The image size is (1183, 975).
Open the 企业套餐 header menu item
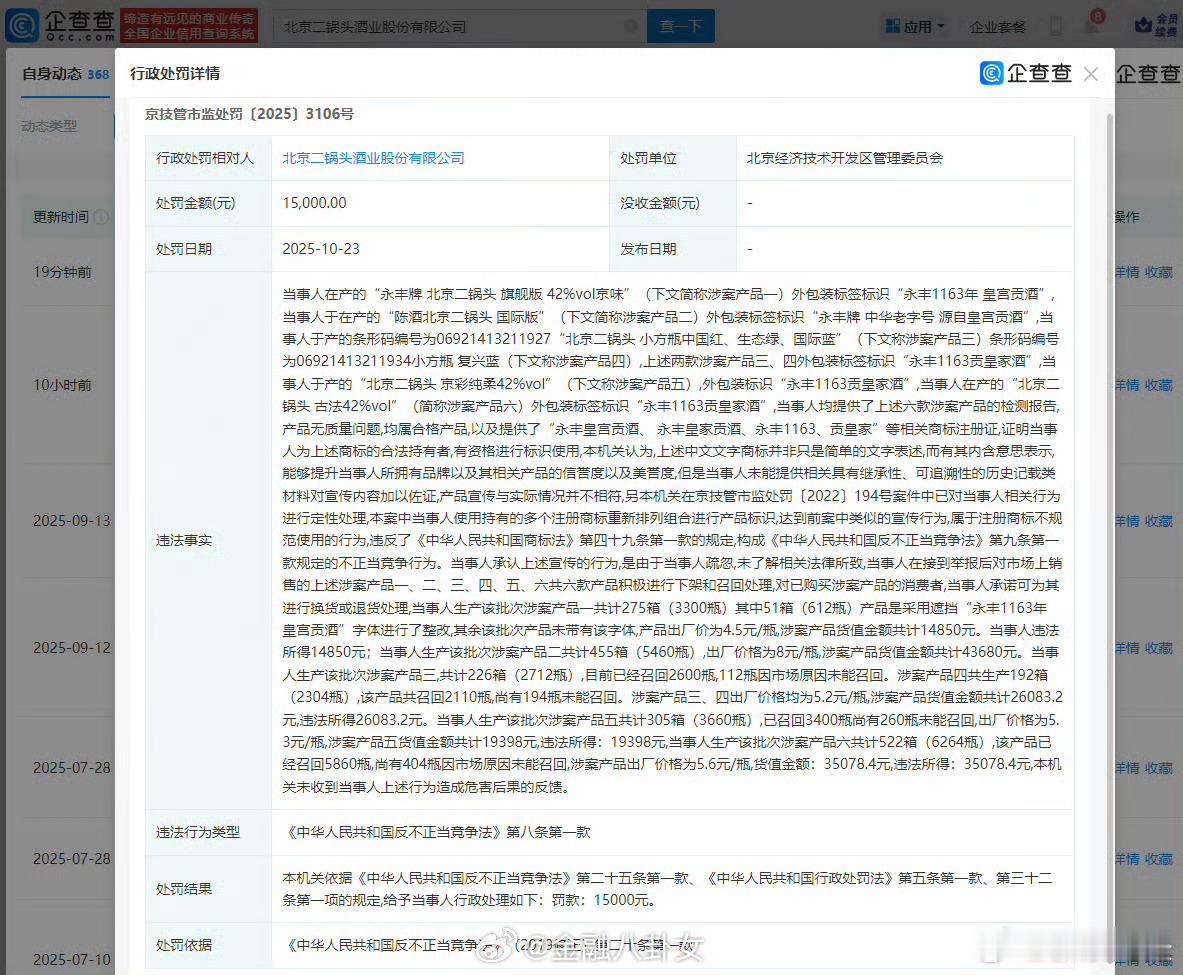coord(997,27)
